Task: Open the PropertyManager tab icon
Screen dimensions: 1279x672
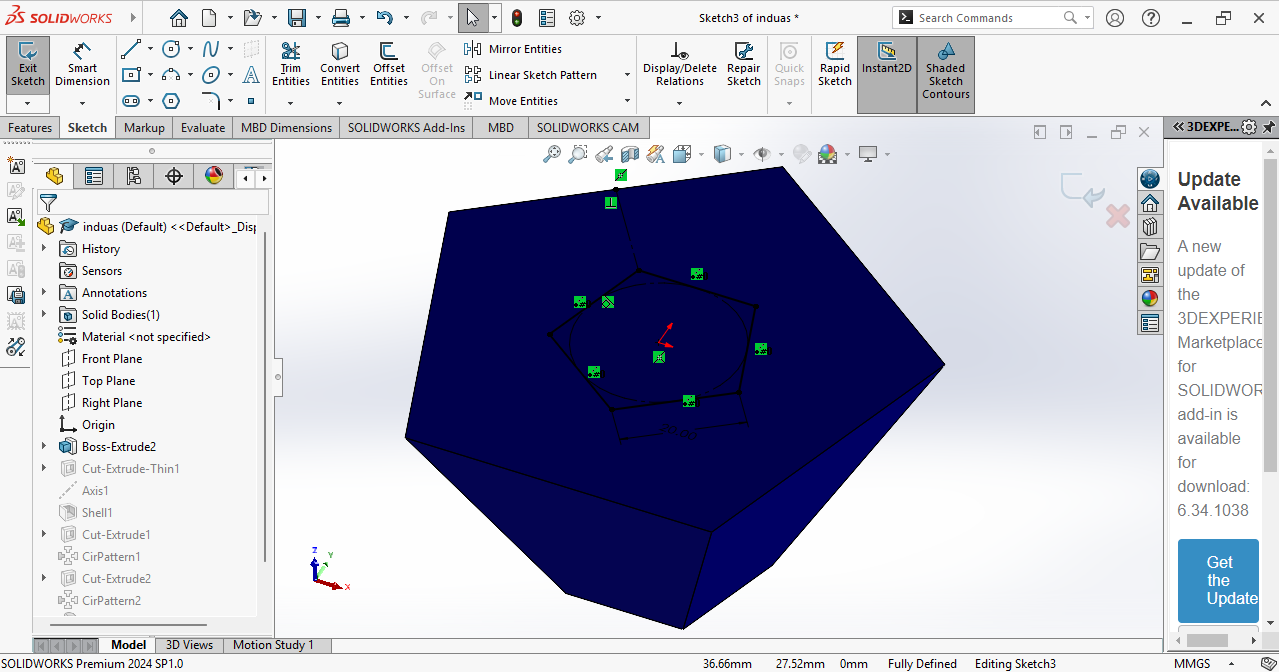Action: 94,176
